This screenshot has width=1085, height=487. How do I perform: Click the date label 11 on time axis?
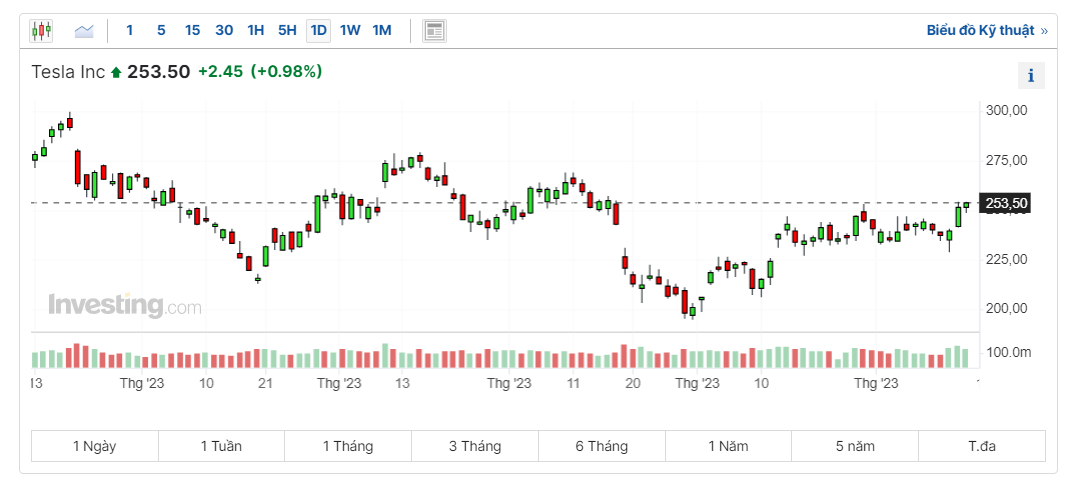click(572, 383)
